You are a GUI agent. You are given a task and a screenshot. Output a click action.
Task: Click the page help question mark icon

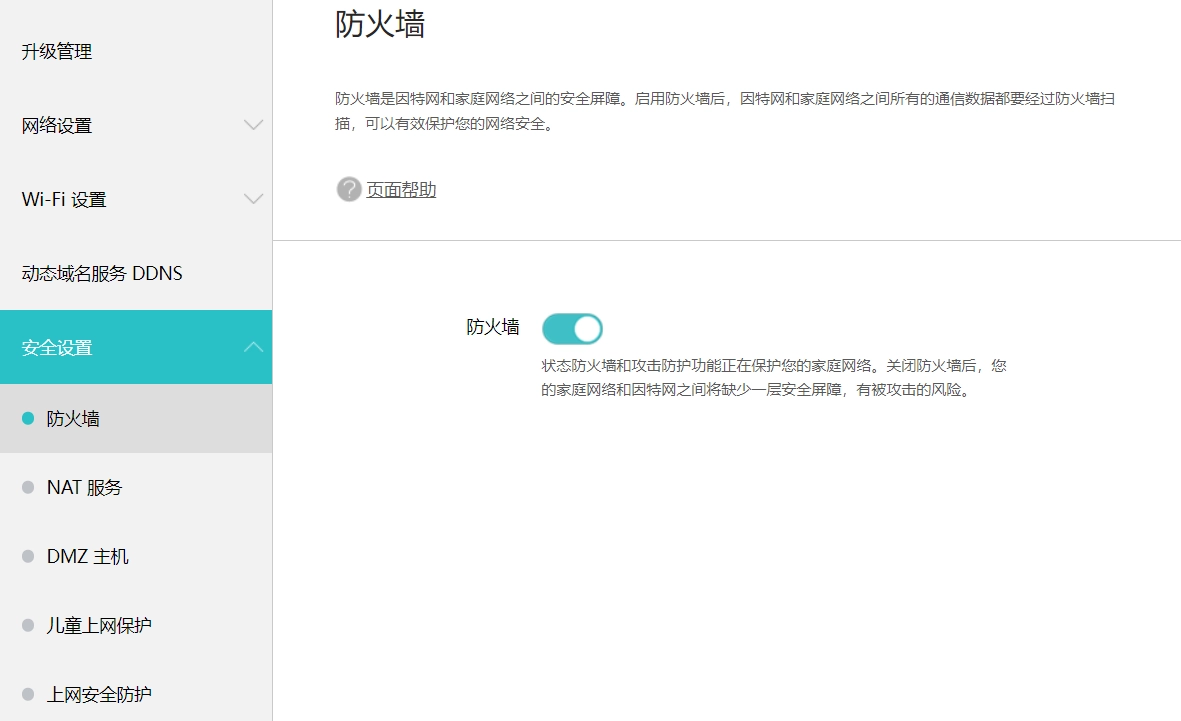coord(347,189)
